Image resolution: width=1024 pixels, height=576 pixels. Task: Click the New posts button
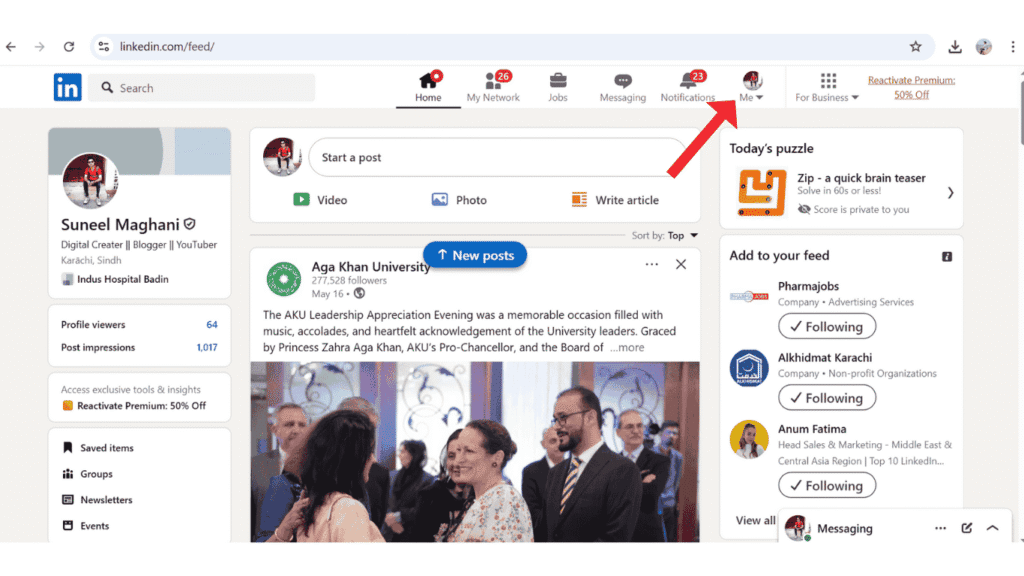(x=475, y=255)
